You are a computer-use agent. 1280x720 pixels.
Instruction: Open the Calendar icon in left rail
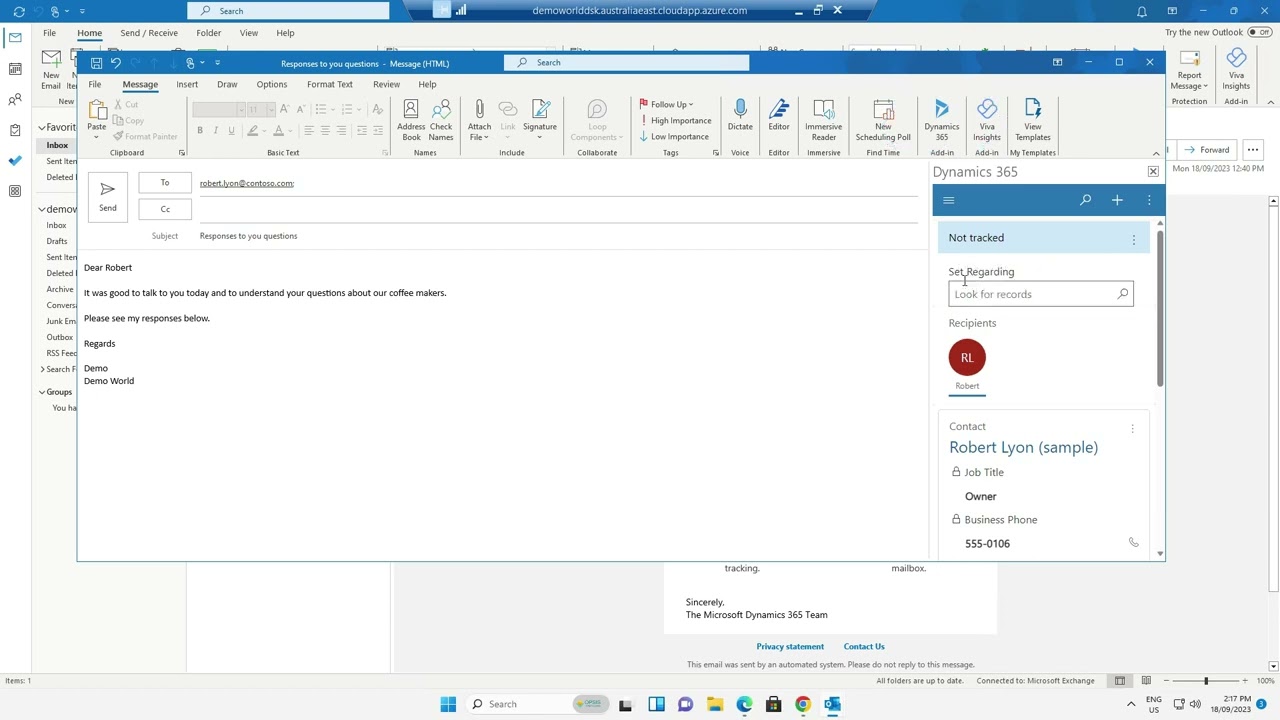click(x=15, y=69)
